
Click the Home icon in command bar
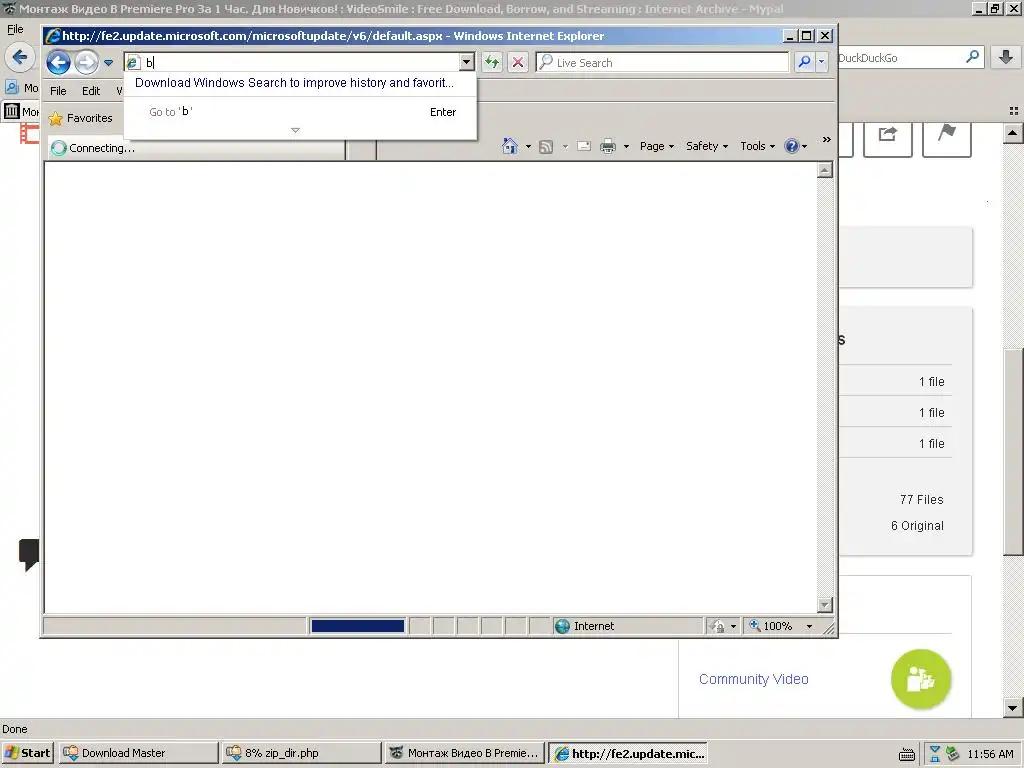point(510,146)
